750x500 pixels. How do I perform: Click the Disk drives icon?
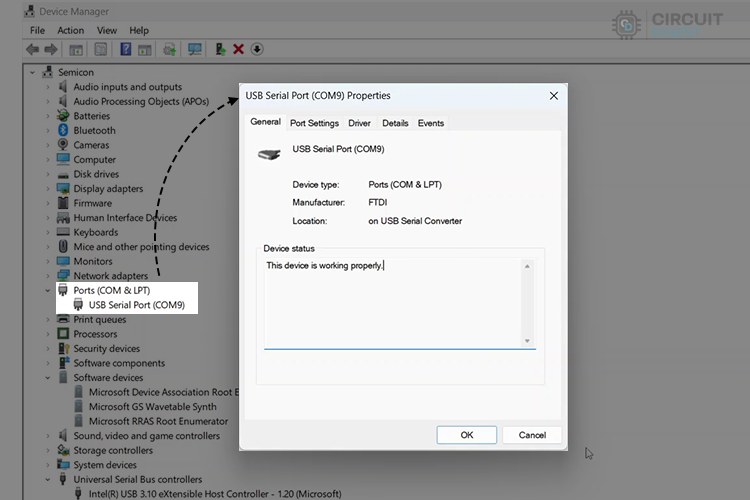(63, 175)
